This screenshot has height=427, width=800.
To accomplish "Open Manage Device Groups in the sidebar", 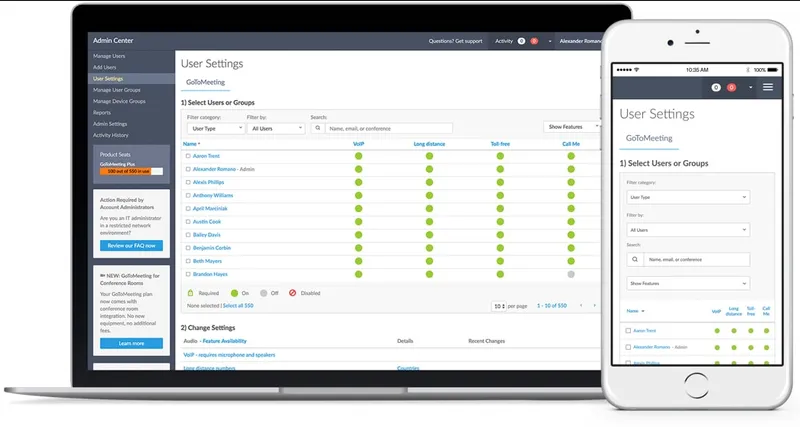I will click(x=119, y=101).
